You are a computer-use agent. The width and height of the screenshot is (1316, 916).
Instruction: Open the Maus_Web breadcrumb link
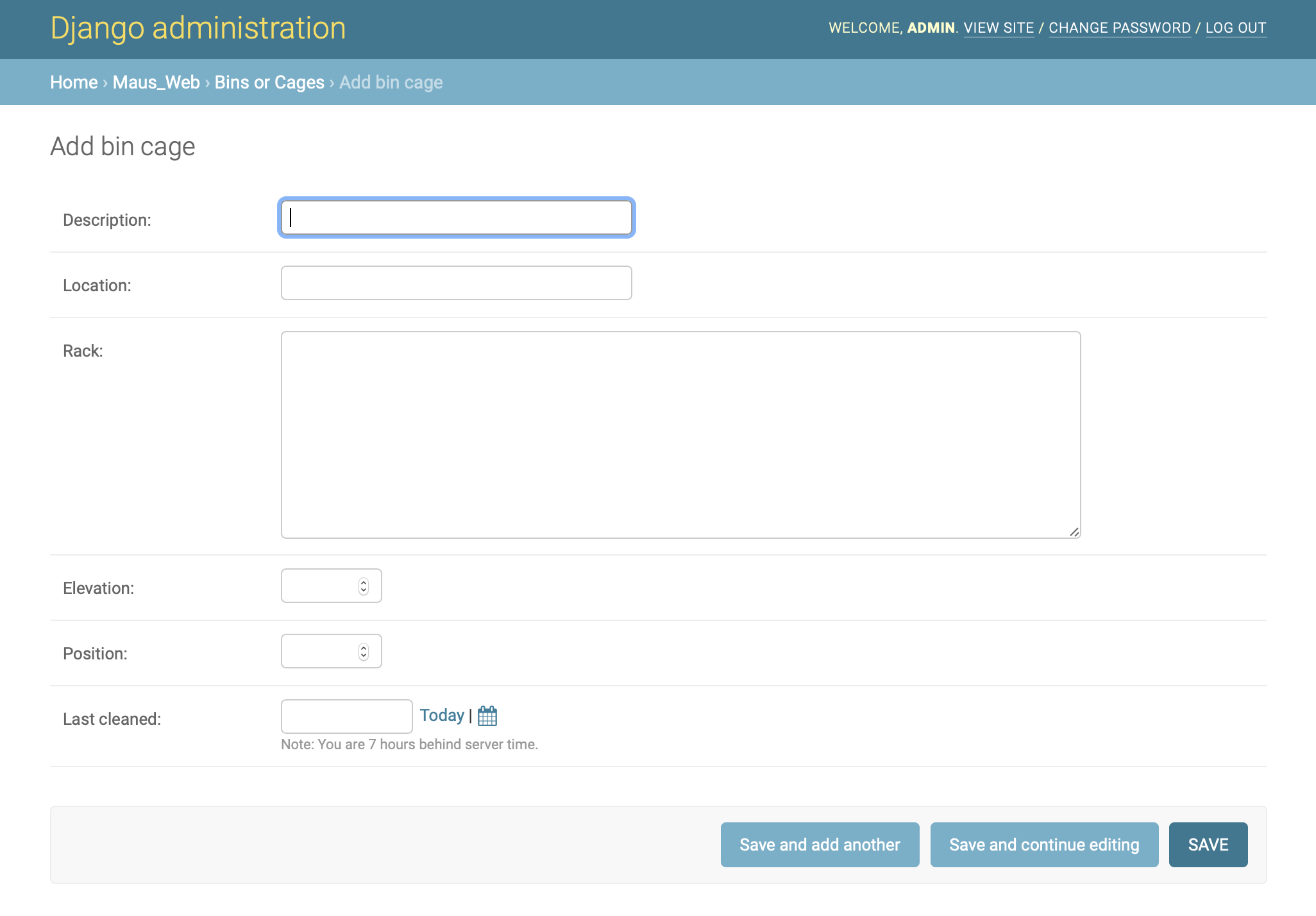(156, 83)
